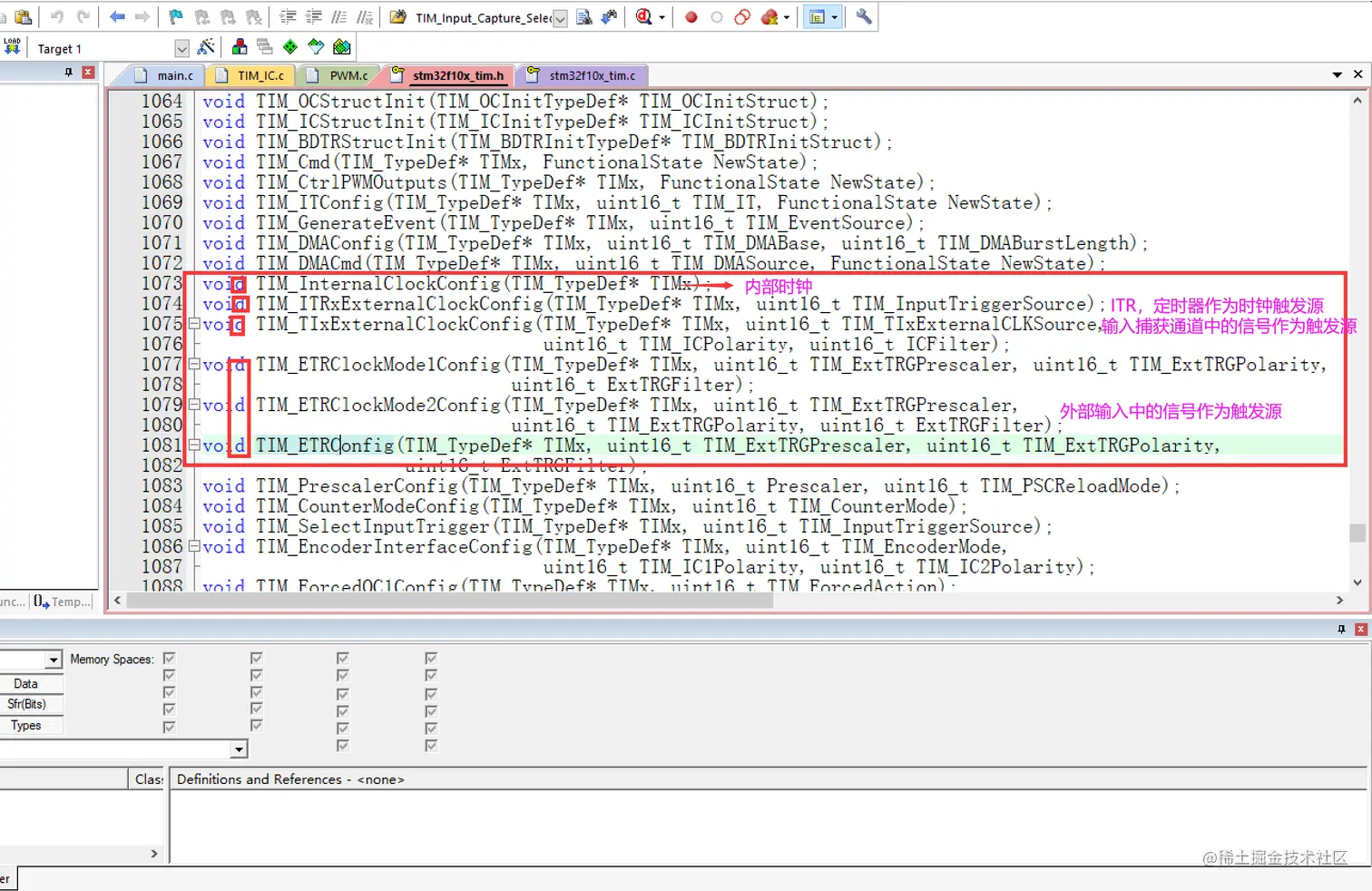Collapse the fold at line 1079

coord(193,405)
